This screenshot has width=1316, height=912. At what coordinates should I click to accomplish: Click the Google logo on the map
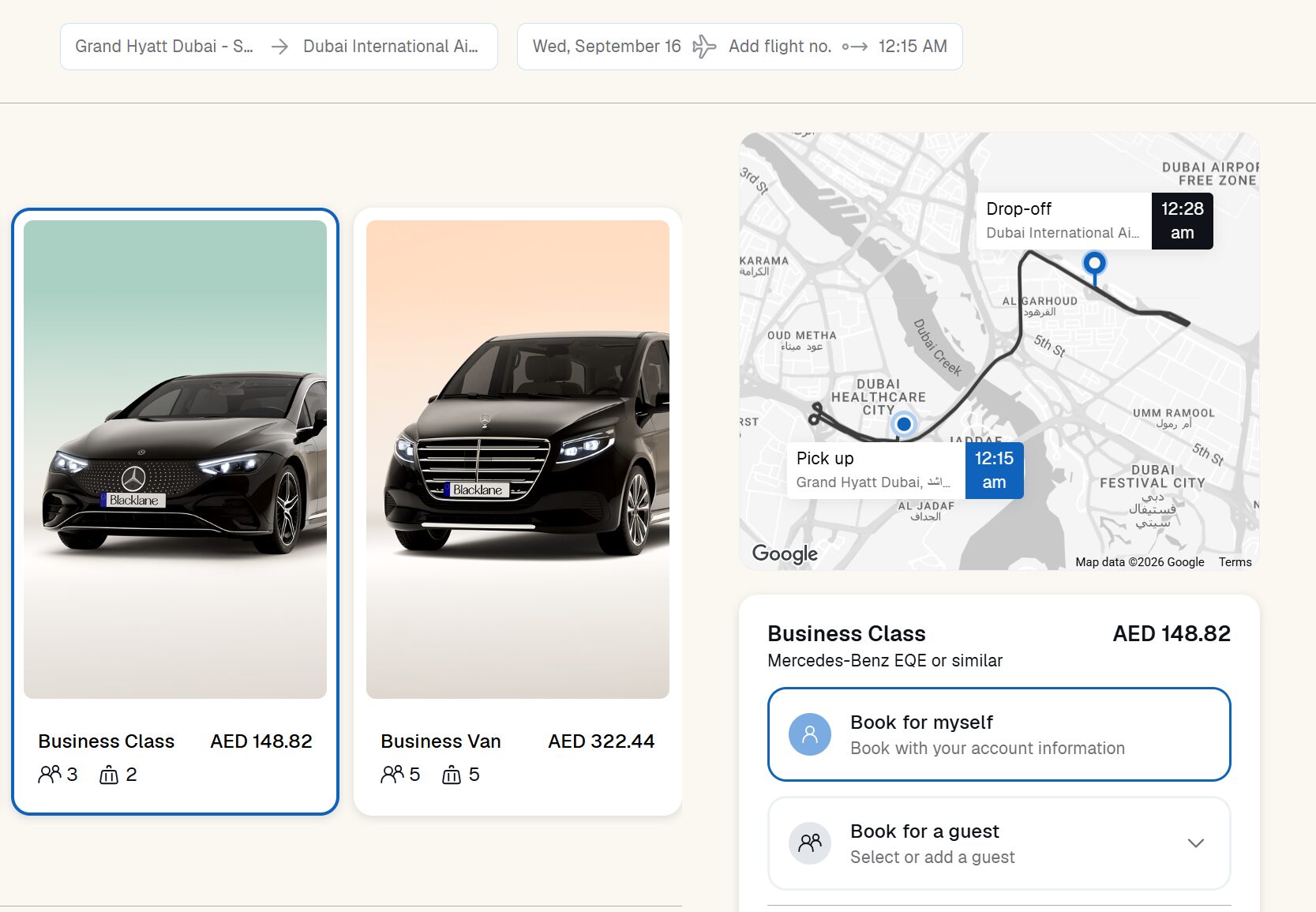click(x=785, y=554)
